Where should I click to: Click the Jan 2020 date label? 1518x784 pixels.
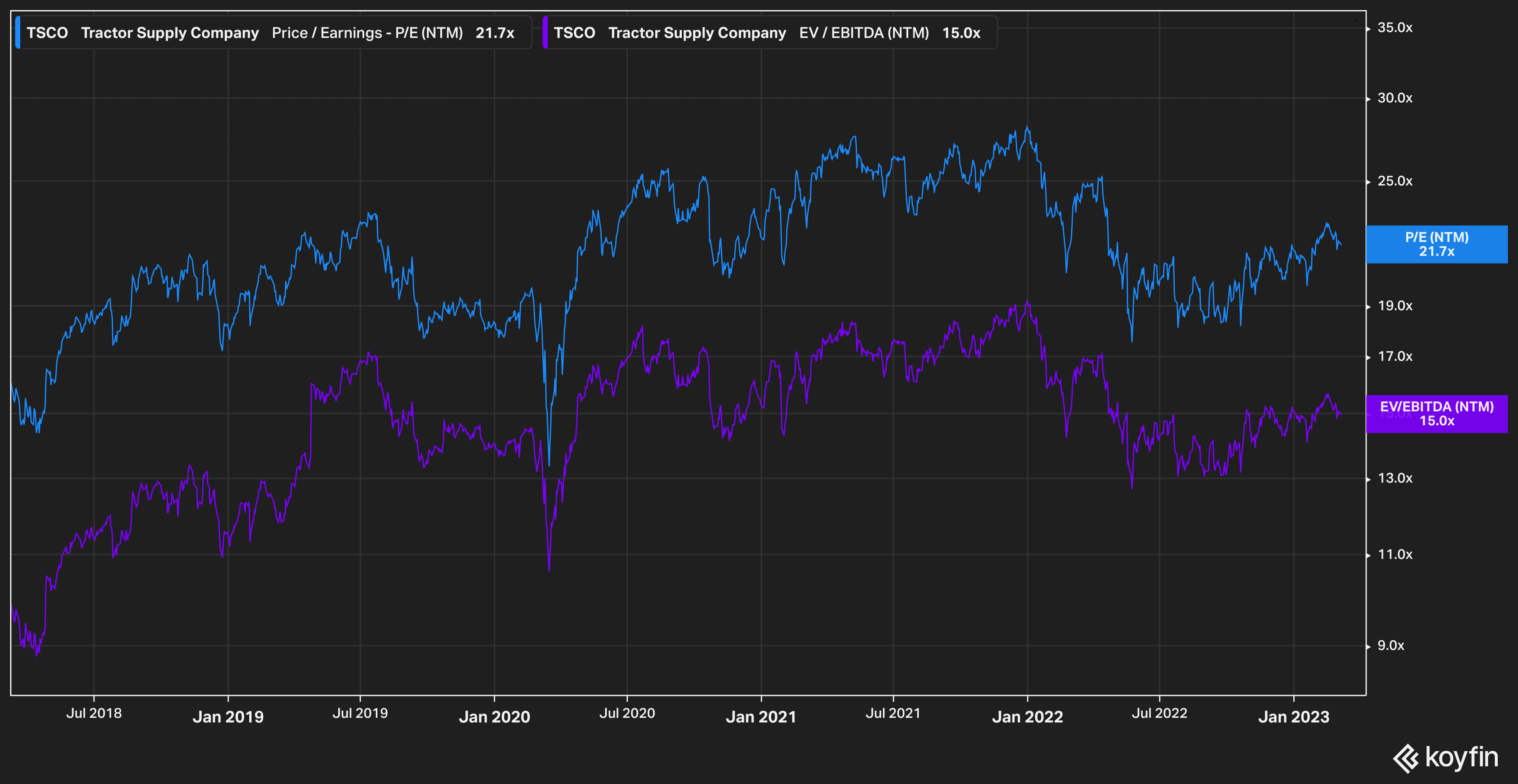pos(495,717)
